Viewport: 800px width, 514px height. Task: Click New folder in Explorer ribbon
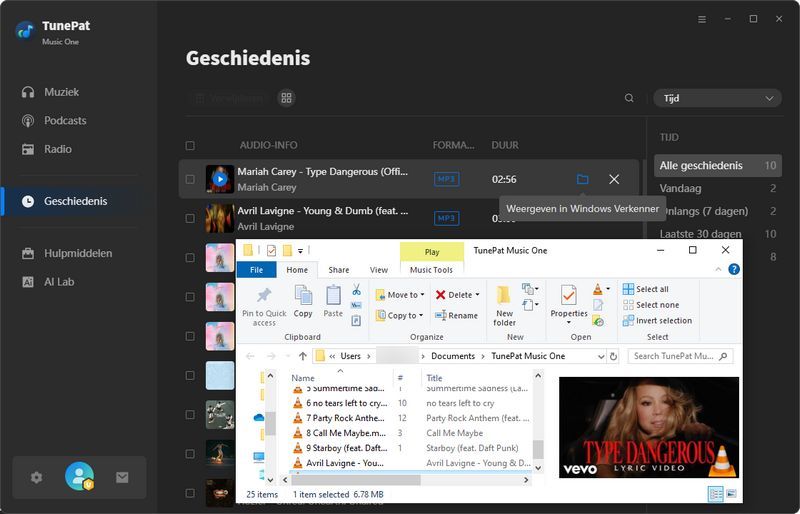504,306
